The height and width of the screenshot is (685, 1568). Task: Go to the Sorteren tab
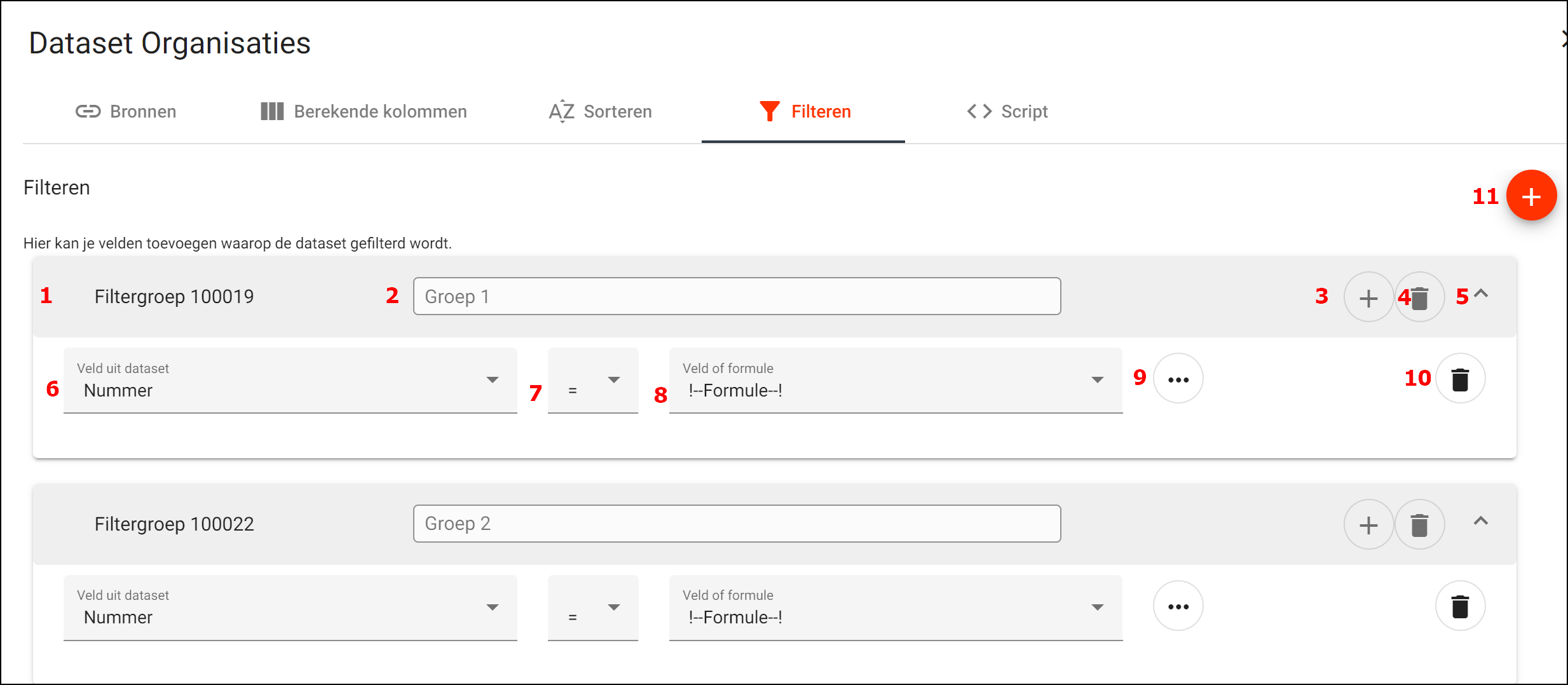[x=600, y=112]
